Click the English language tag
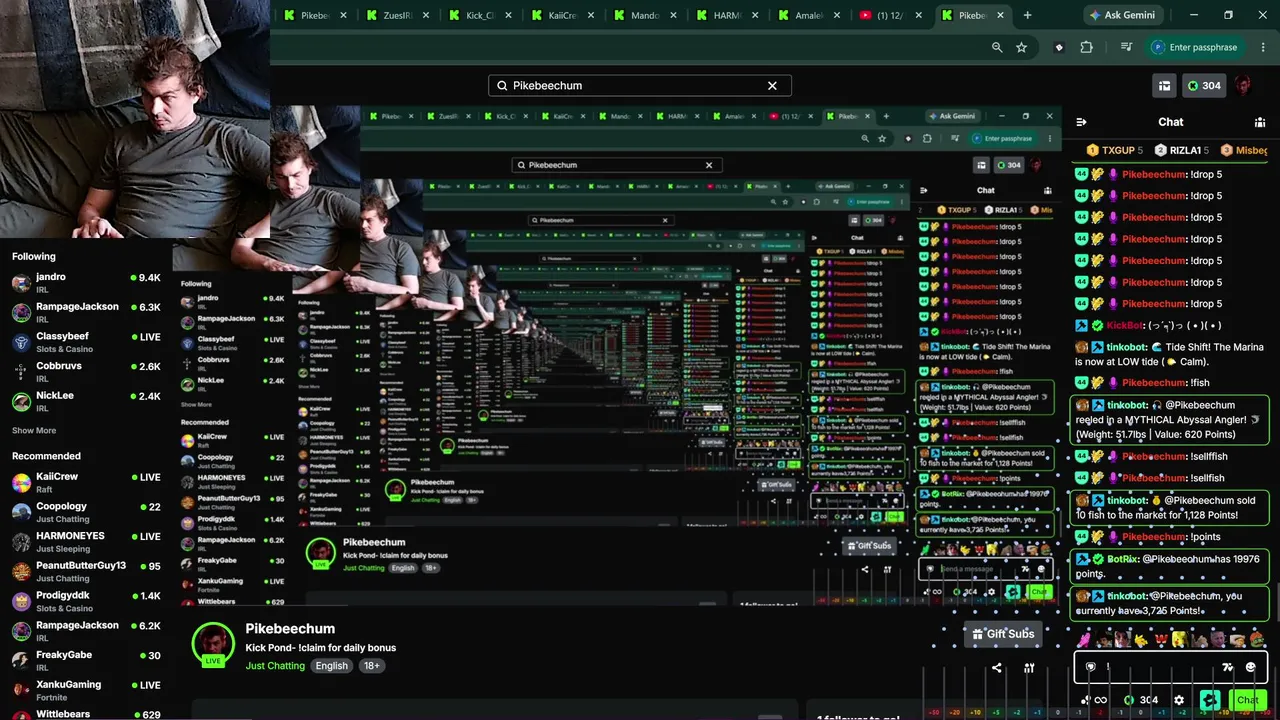 coord(332,666)
